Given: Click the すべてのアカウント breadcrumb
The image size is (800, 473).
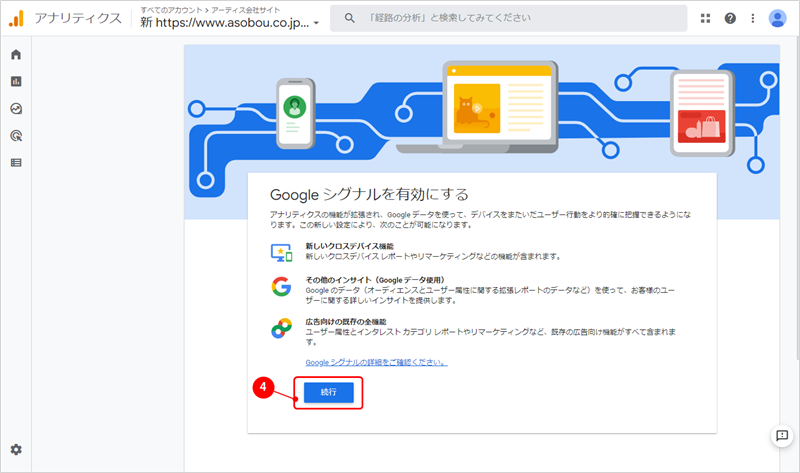Looking at the screenshot, I should point(171,10).
